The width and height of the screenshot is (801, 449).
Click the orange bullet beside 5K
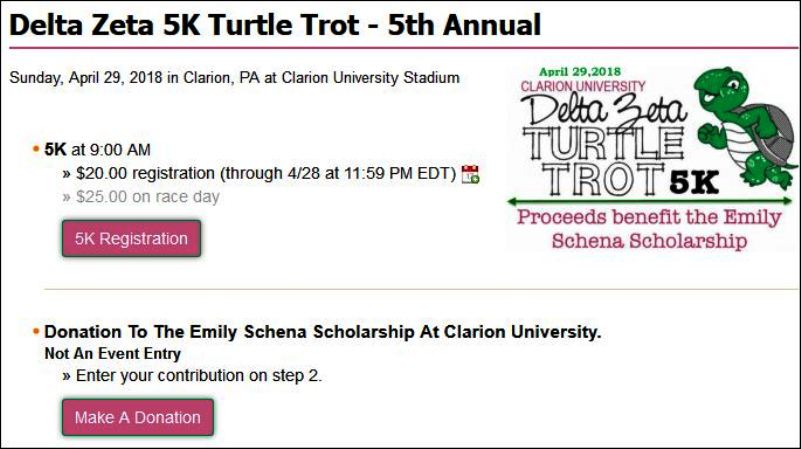[x=36, y=149]
